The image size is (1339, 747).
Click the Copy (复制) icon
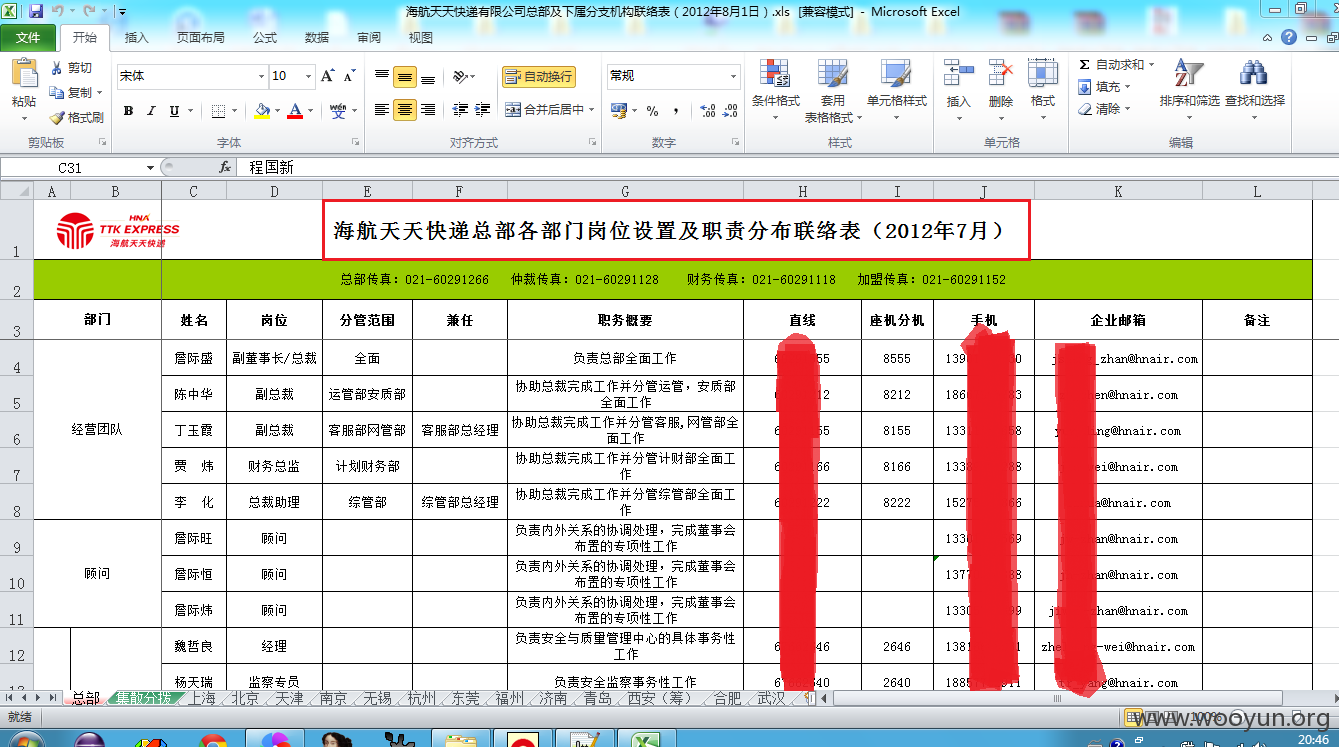click(x=57, y=92)
